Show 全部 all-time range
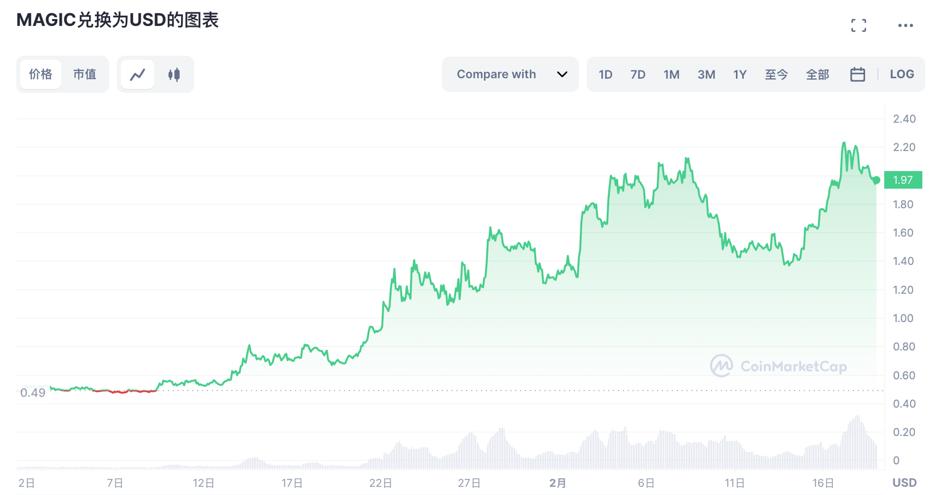Viewport: 939px width, 495px height. point(817,74)
